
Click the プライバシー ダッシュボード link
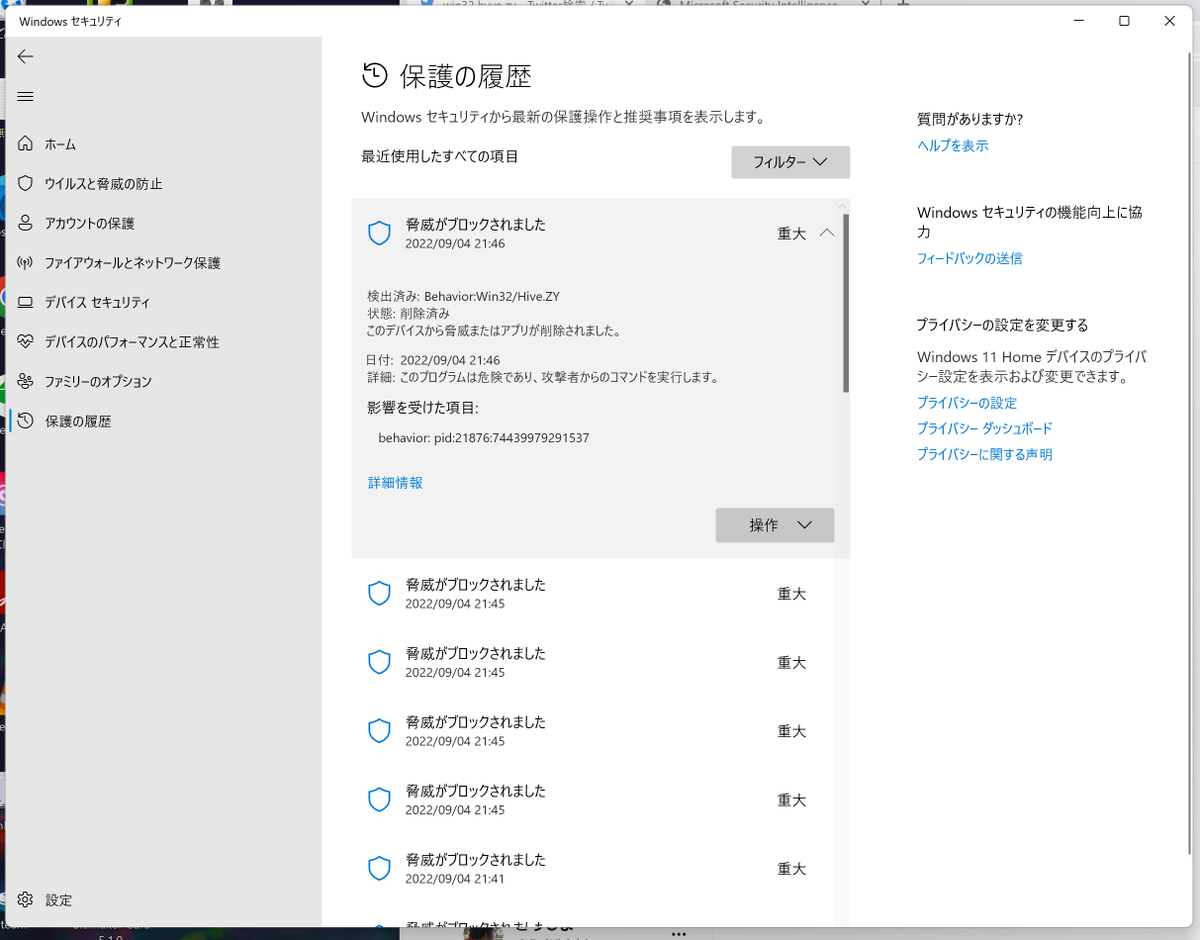pos(984,428)
